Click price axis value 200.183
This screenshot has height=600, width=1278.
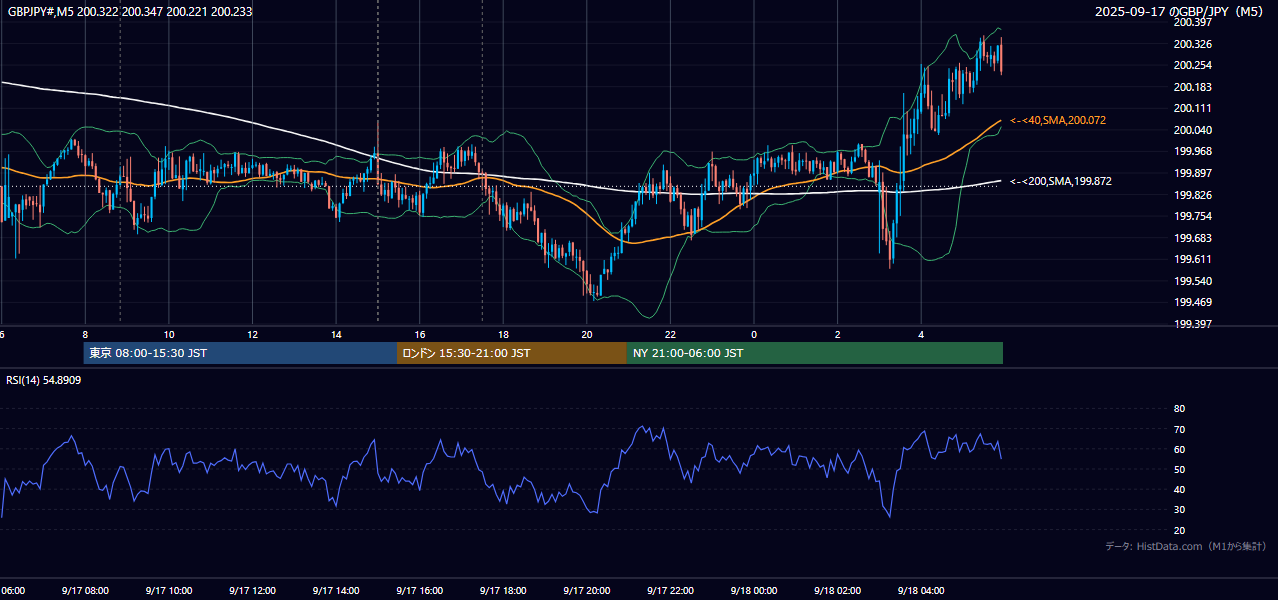pos(1191,87)
